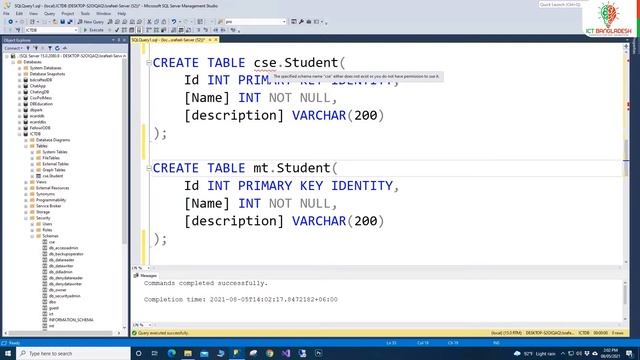Collapse the Databases node
This screenshot has height=360, width=640.
(13, 62)
